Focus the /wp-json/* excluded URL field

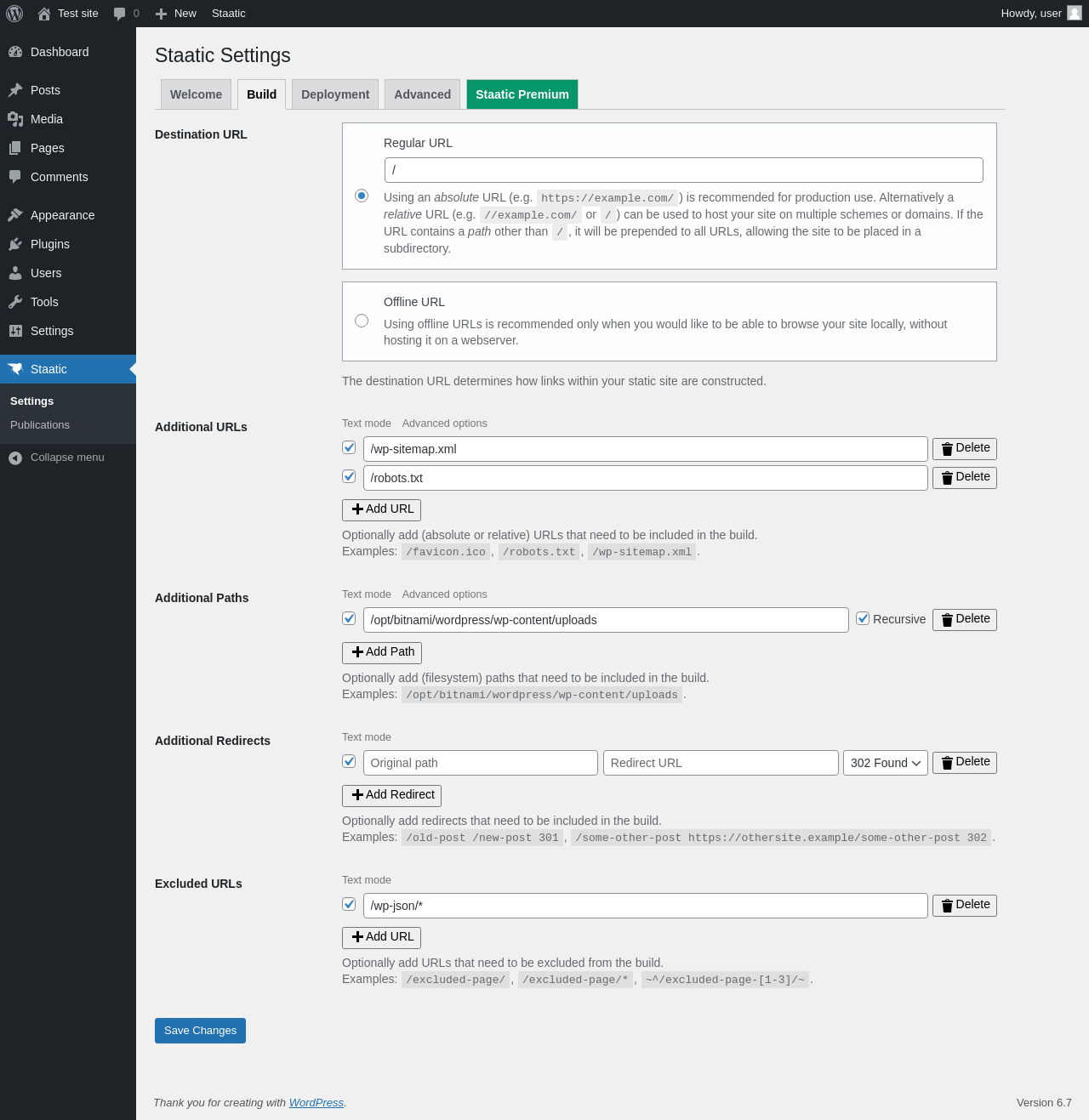(x=646, y=906)
